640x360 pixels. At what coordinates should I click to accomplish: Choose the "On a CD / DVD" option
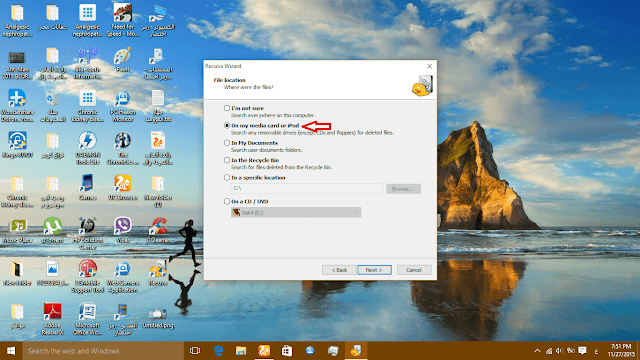227,201
